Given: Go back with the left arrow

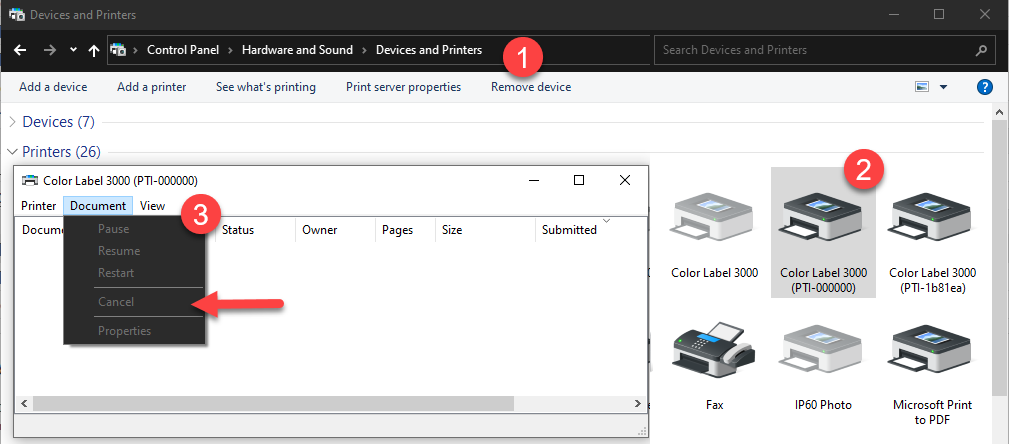Looking at the screenshot, I should pos(21,50).
